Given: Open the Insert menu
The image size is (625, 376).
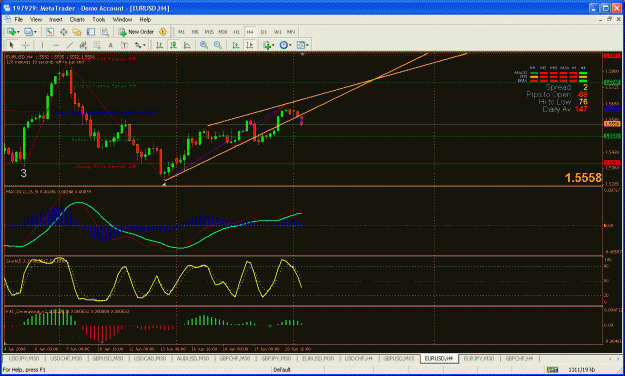Looking at the screenshot, I should pyautogui.click(x=55, y=19).
